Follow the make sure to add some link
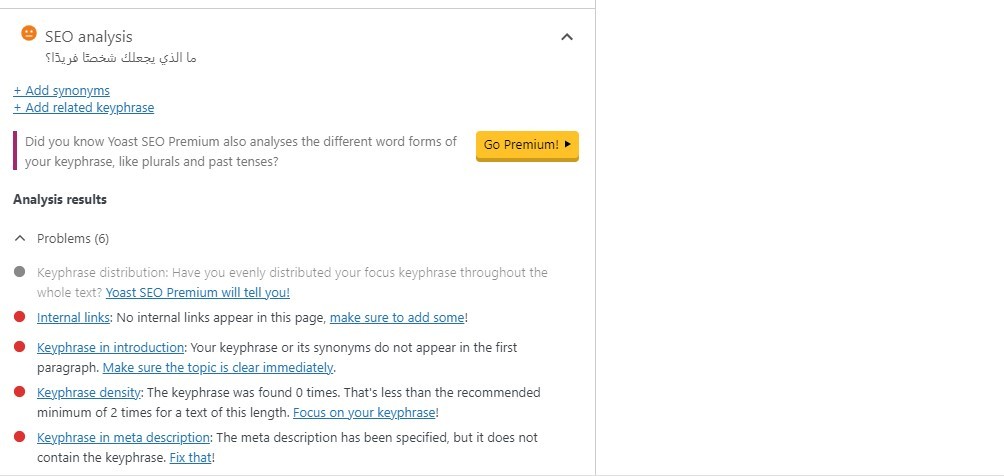Image resolution: width=1004 pixels, height=476 pixels. [x=397, y=317]
